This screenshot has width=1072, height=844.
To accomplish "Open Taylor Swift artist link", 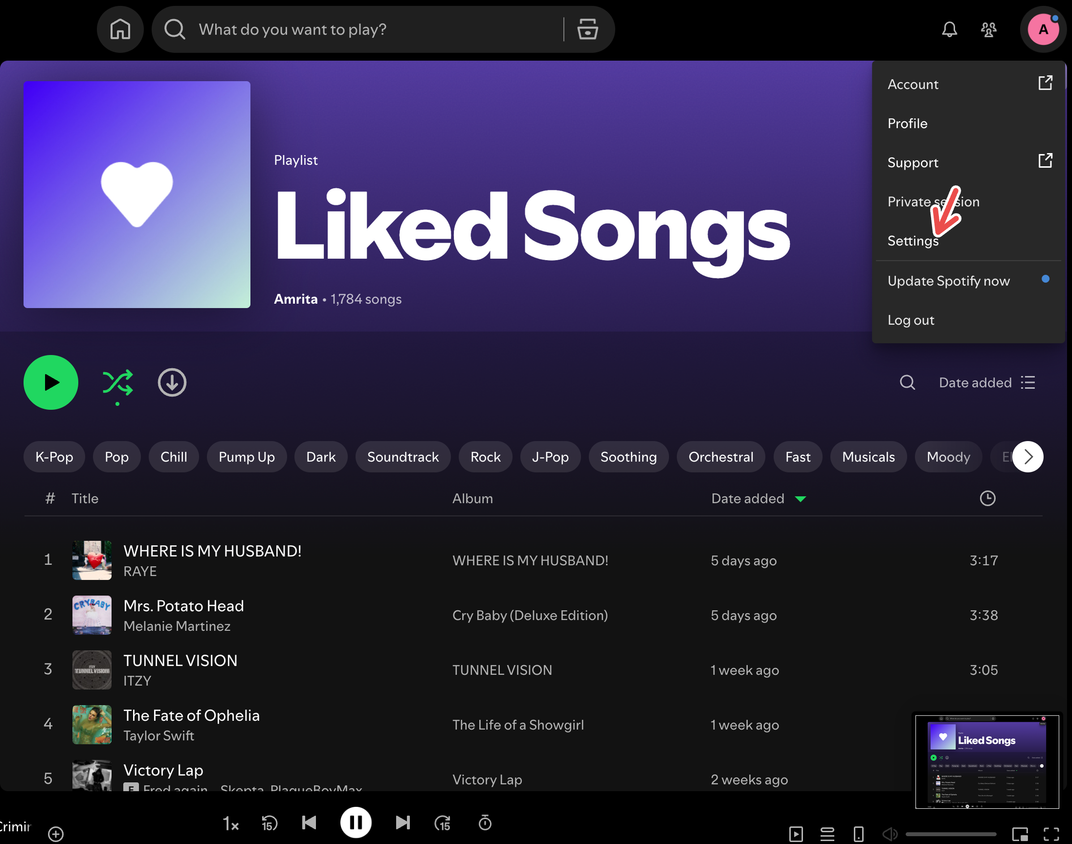I will tap(159, 735).
